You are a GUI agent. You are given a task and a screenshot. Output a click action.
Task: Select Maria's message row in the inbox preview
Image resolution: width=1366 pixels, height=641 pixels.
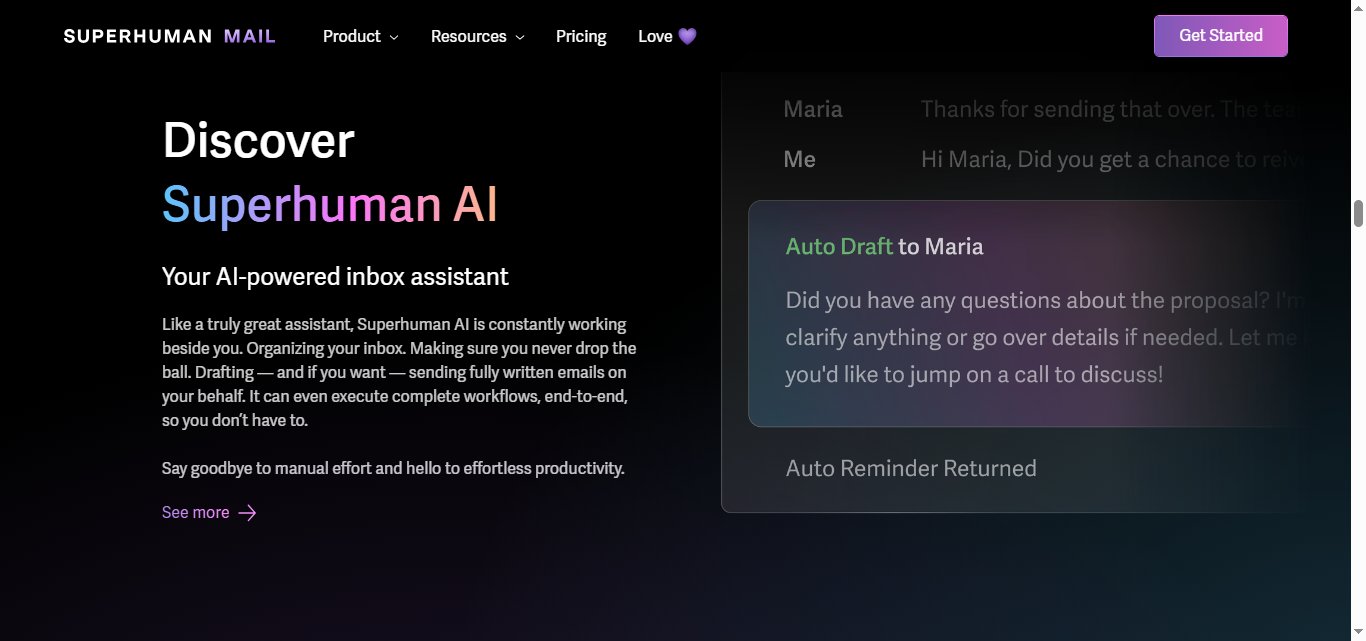(x=1000, y=108)
